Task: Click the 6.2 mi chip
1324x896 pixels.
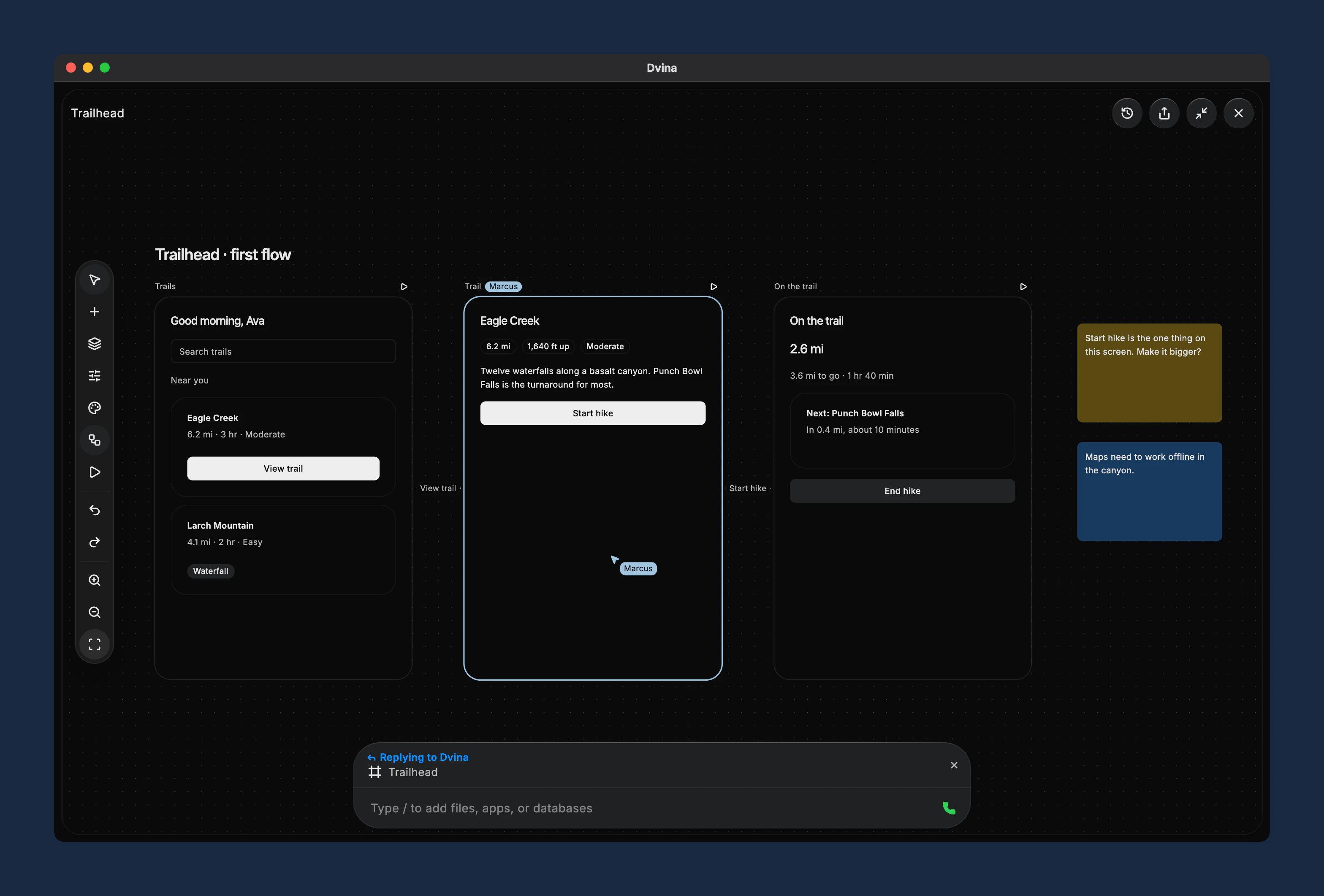Action: [498, 346]
